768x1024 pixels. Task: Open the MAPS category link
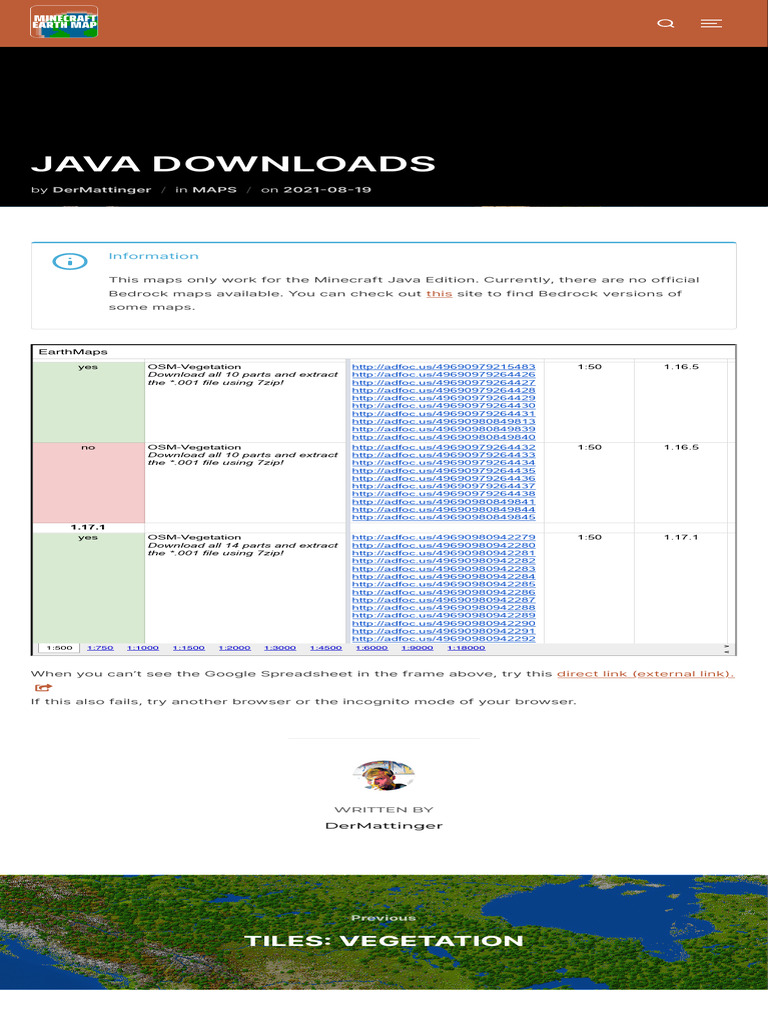tap(214, 190)
